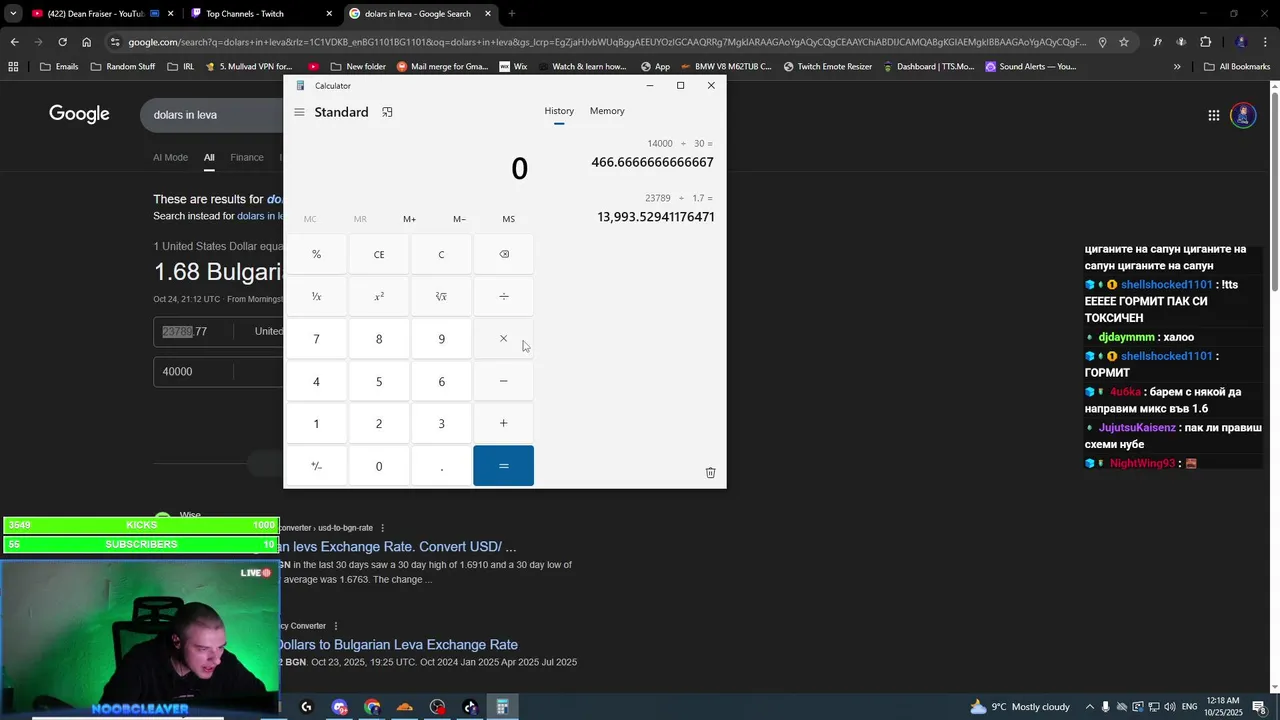Open Google apps grid icon
This screenshot has height=720, width=1280.
1213,115
